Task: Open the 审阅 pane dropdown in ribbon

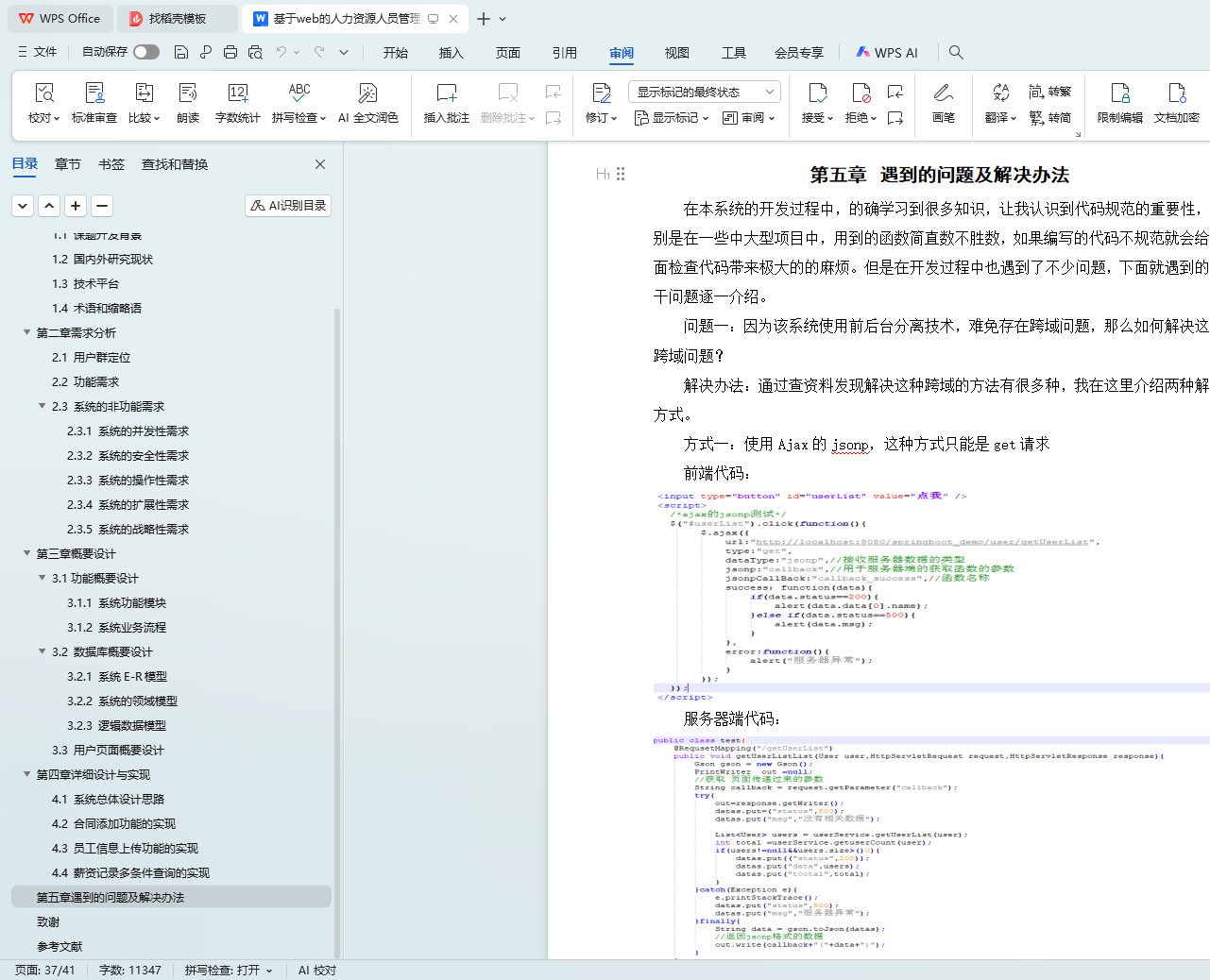Action: pyautogui.click(x=749, y=118)
